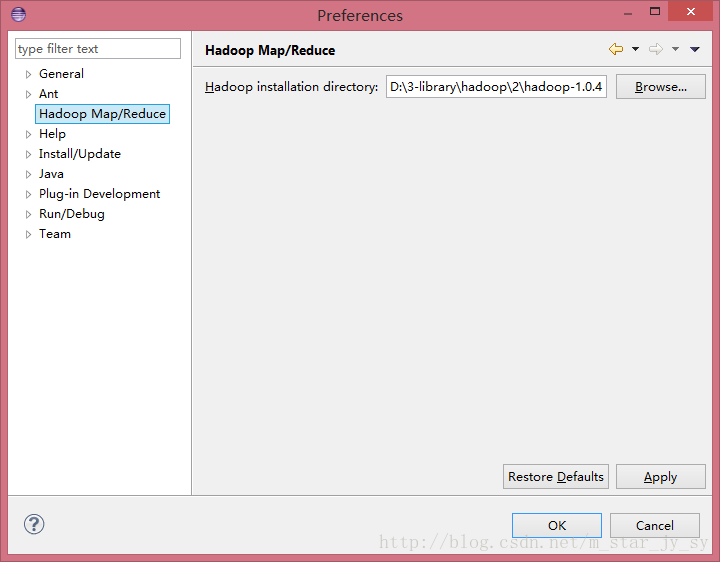720x562 pixels.
Task: Expand the Install/Update tree node
Action: [x=28, y=154]
